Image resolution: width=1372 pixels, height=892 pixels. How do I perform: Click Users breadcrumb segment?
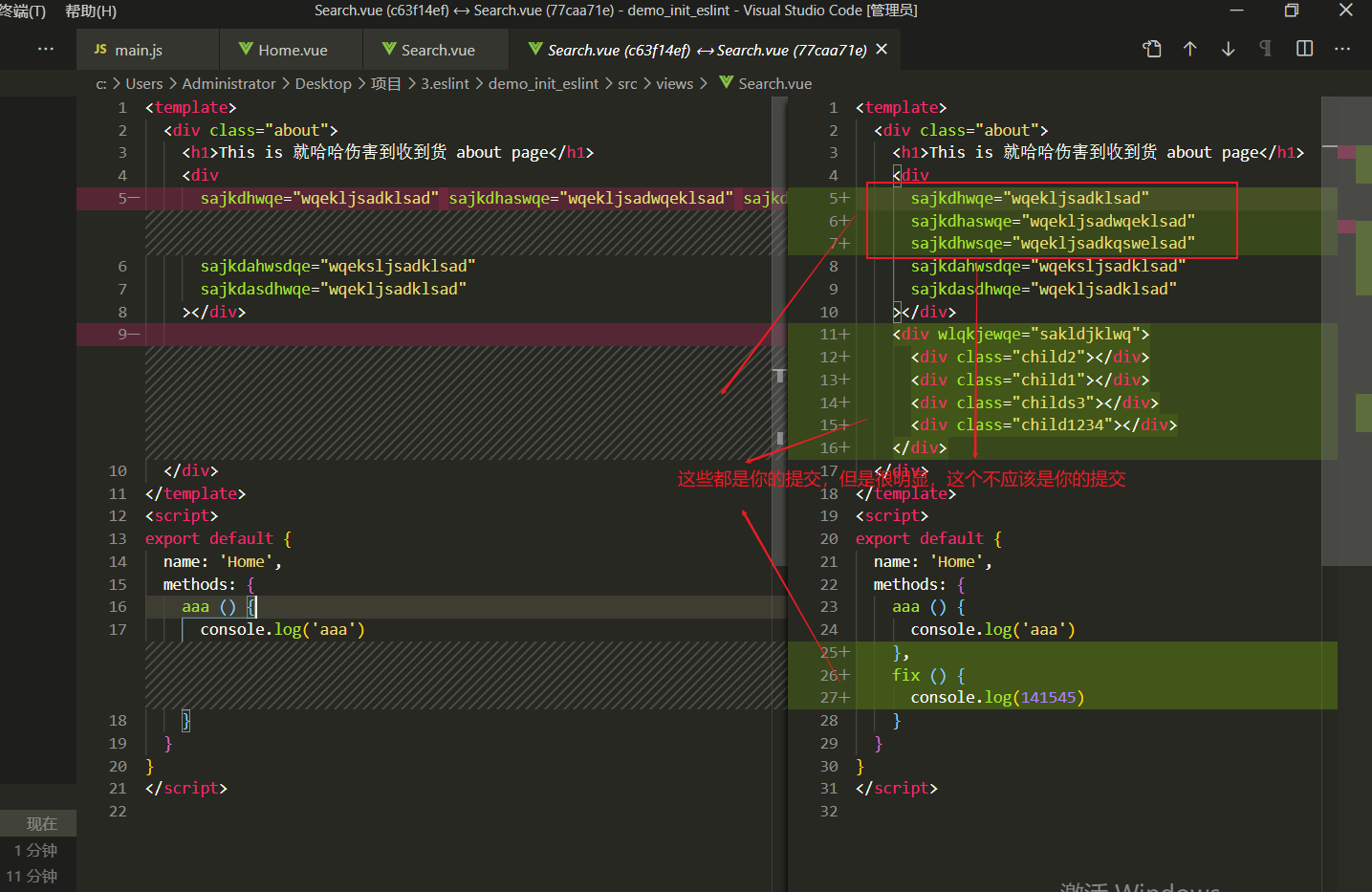144,83
